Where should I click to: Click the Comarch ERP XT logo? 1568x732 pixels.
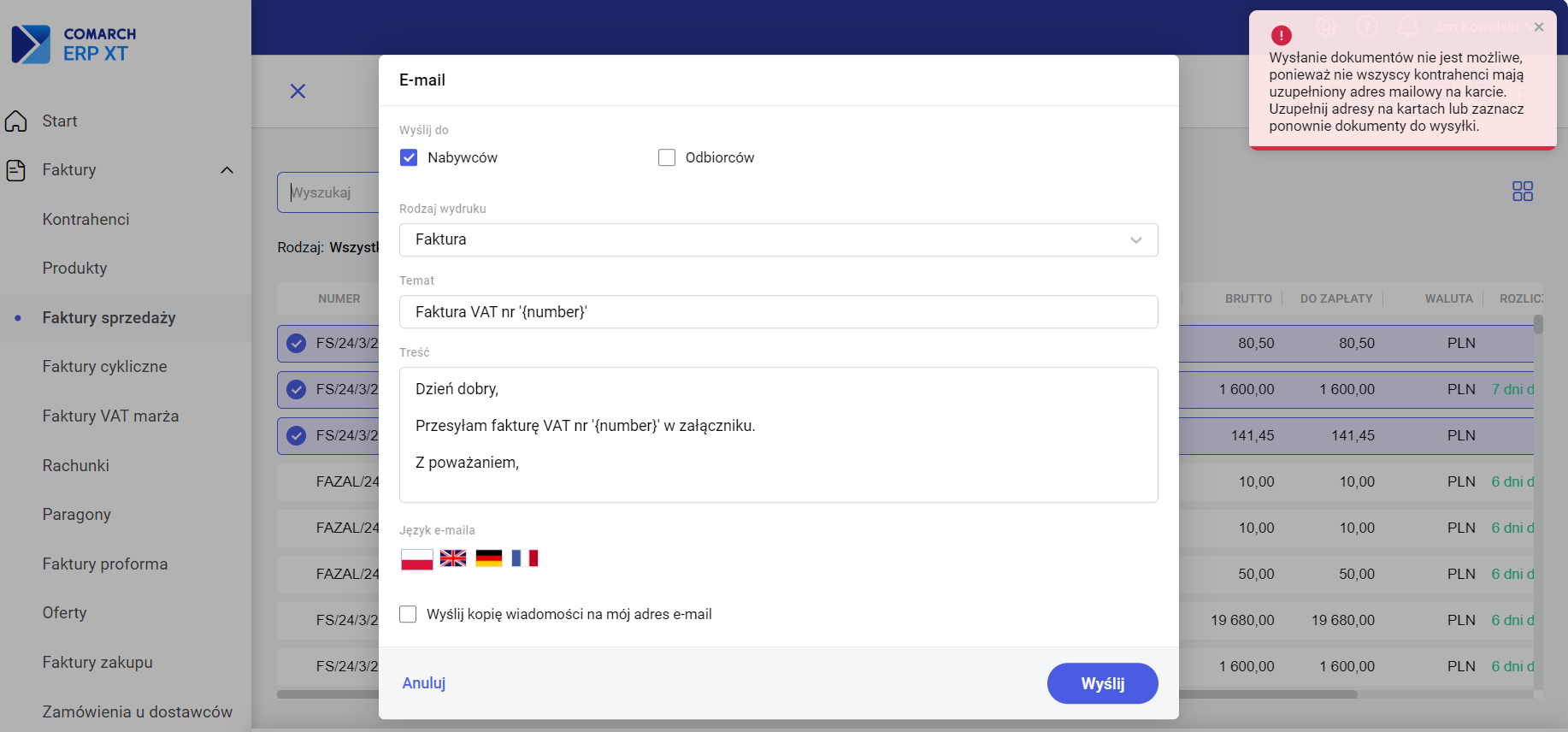pyautogui.click(x=74, y=44)
